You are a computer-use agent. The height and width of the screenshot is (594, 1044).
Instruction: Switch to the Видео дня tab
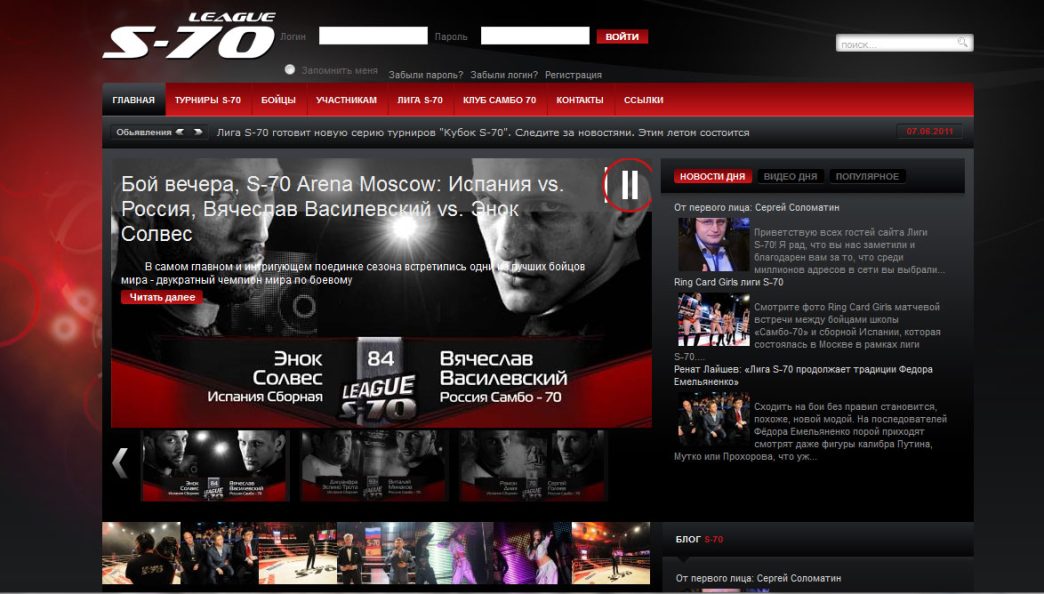point(790,177)
